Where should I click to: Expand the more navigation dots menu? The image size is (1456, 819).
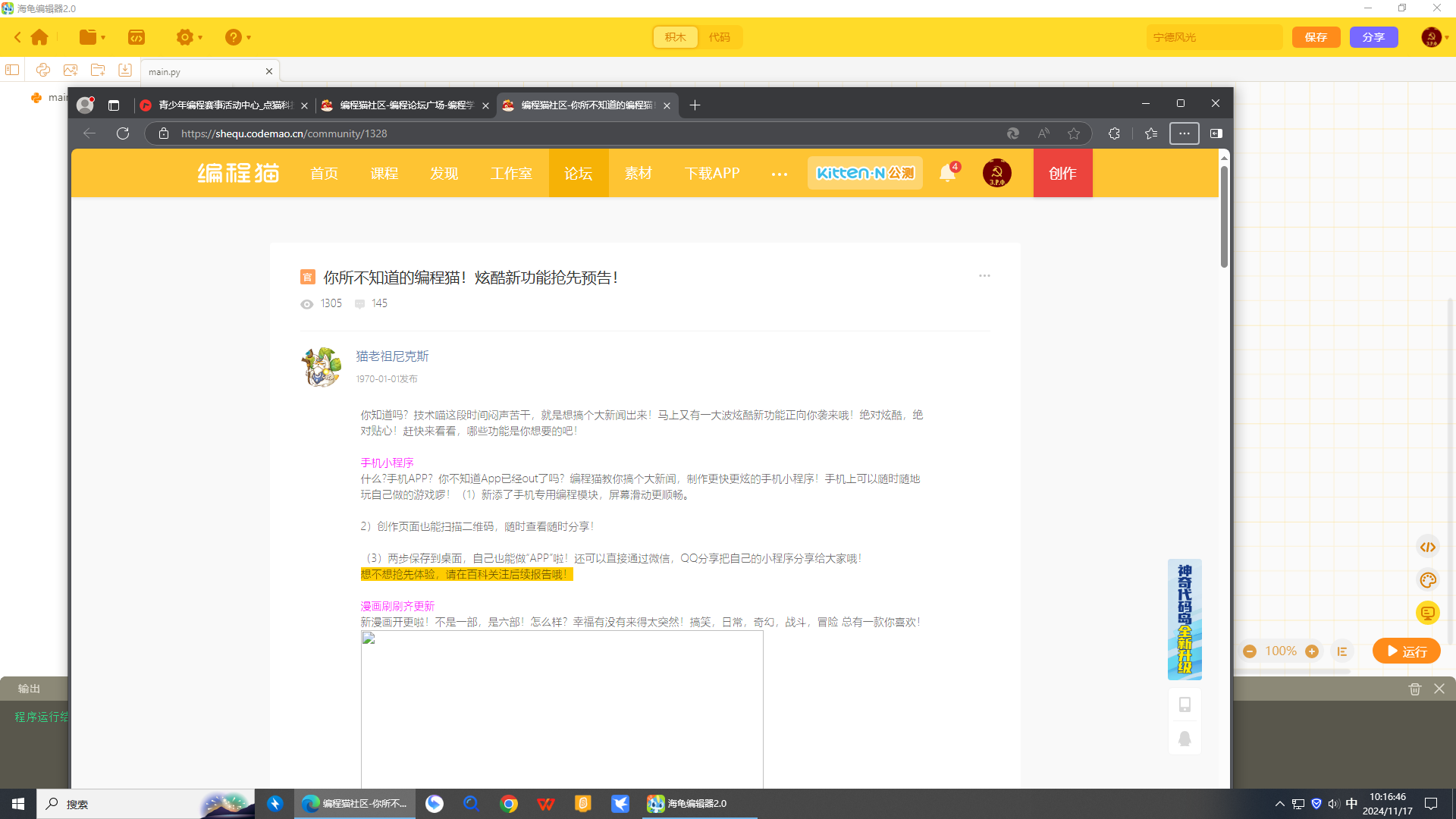[780, 174]
